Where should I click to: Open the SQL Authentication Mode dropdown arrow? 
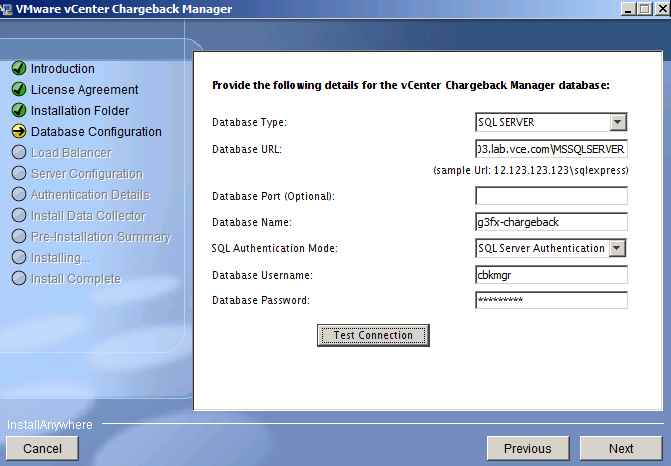click(x=617, y=248)
